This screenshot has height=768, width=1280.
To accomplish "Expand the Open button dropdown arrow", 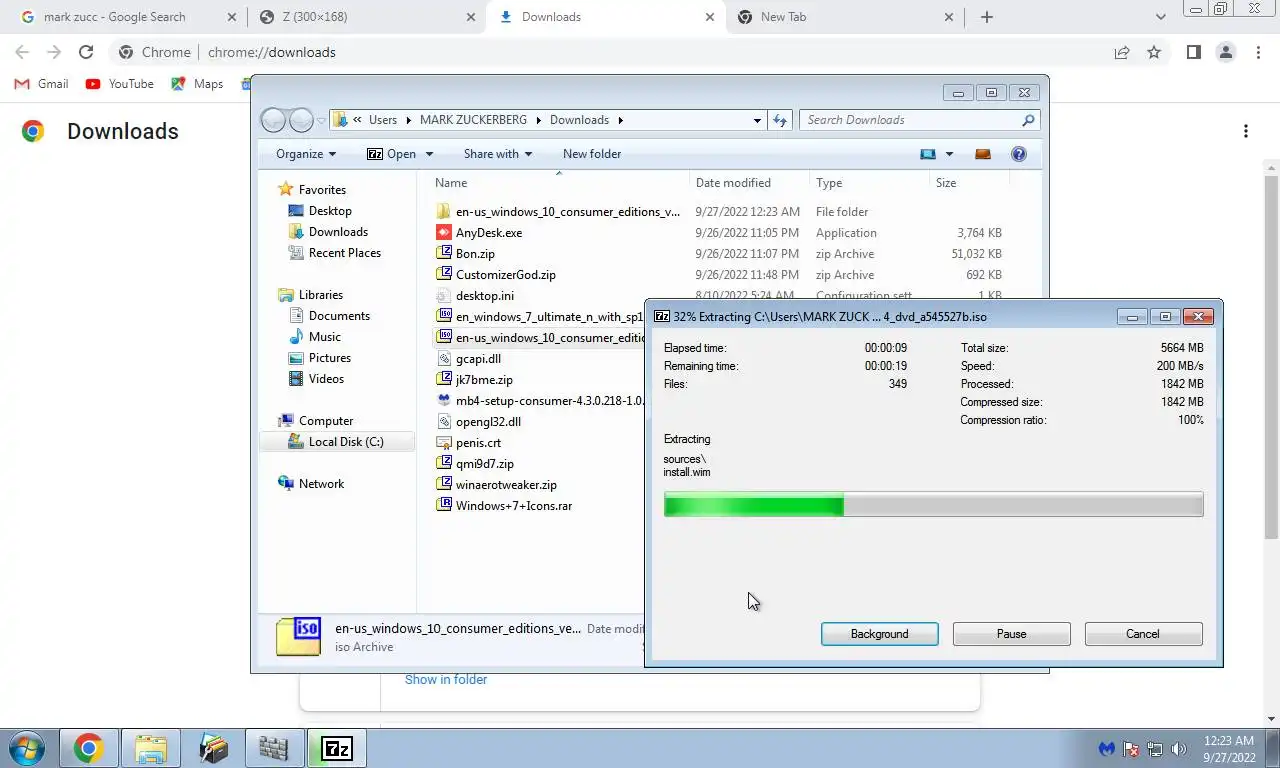I will coord(429,154).
